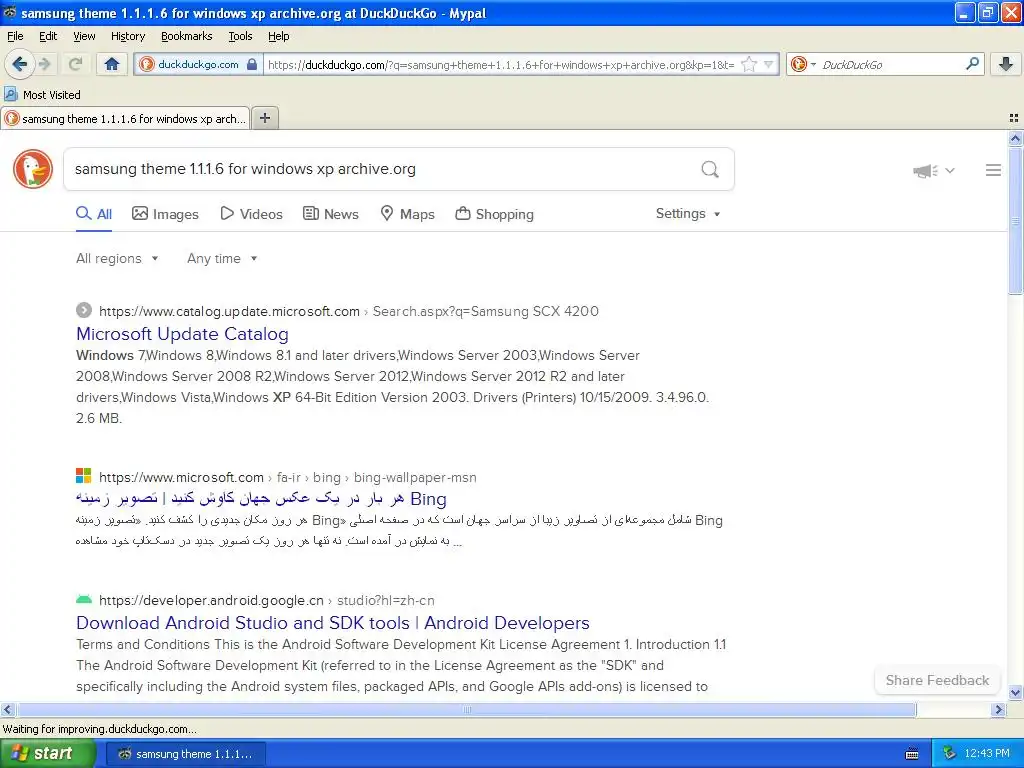
Task: Open a new tab with the plus button
Action: pyautogui.click(x=264, y=118)
